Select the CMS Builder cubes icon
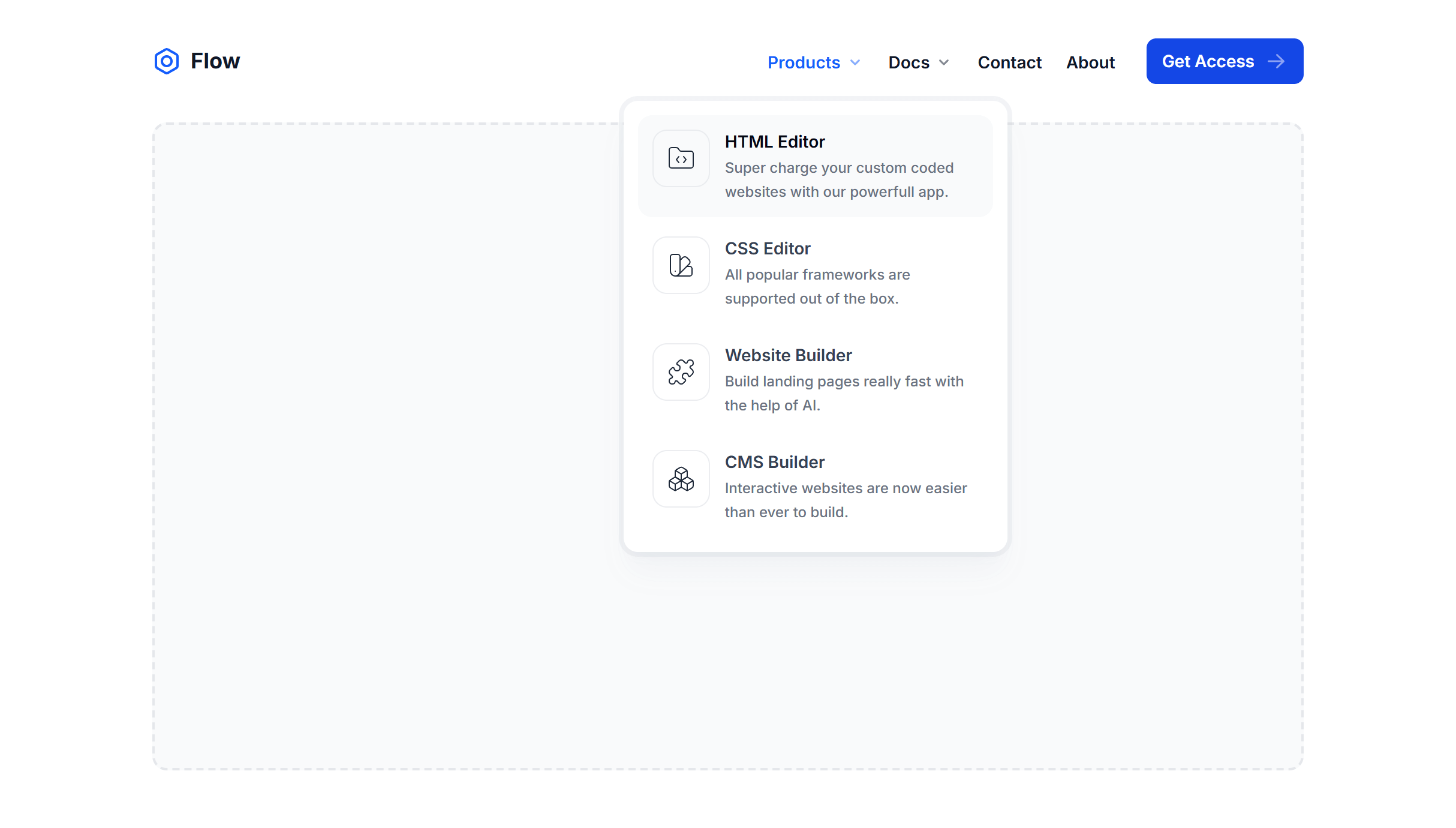 click(x=681, y=479)
